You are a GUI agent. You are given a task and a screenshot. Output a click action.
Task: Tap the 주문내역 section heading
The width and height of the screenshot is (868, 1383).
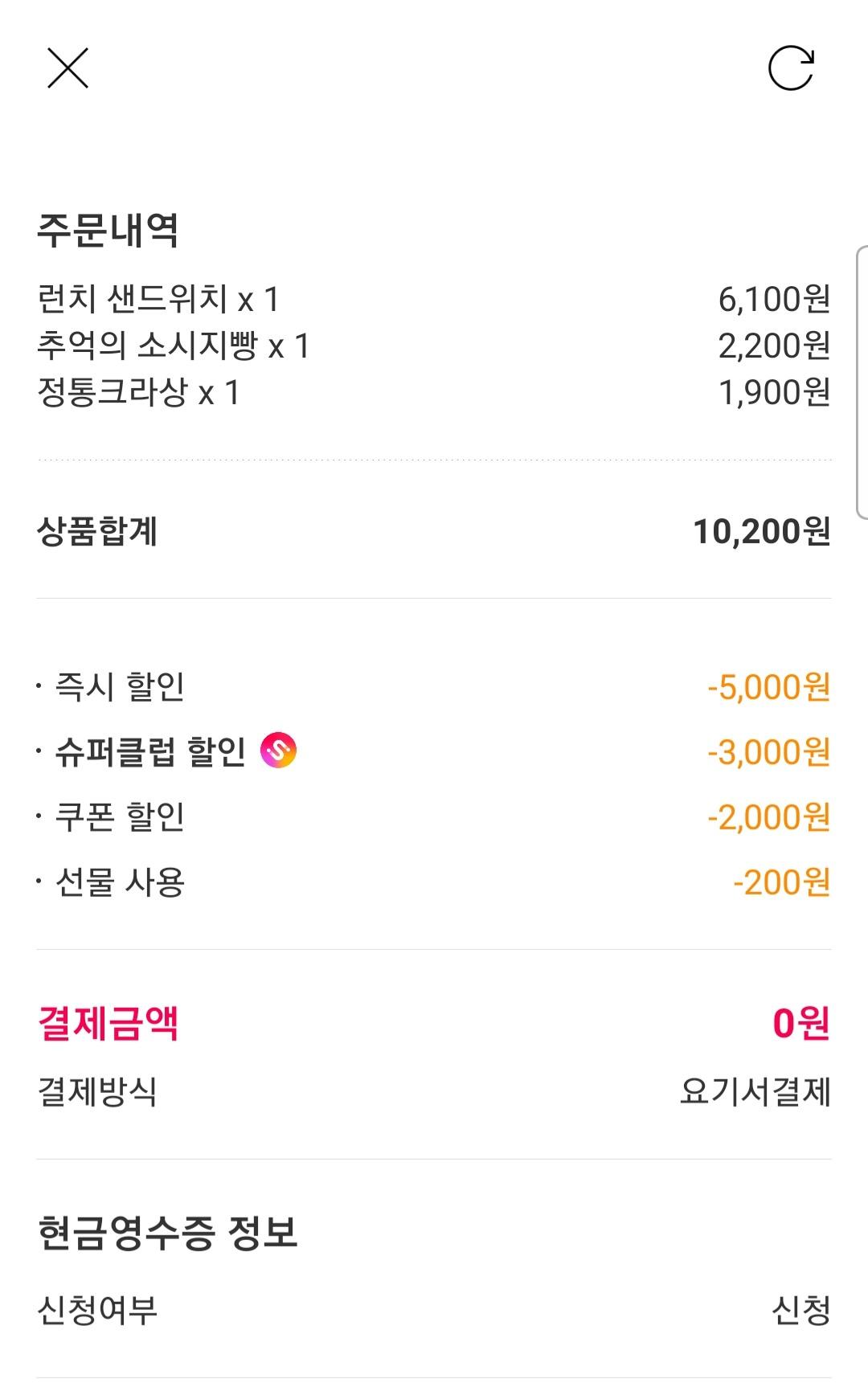(108, 231)
